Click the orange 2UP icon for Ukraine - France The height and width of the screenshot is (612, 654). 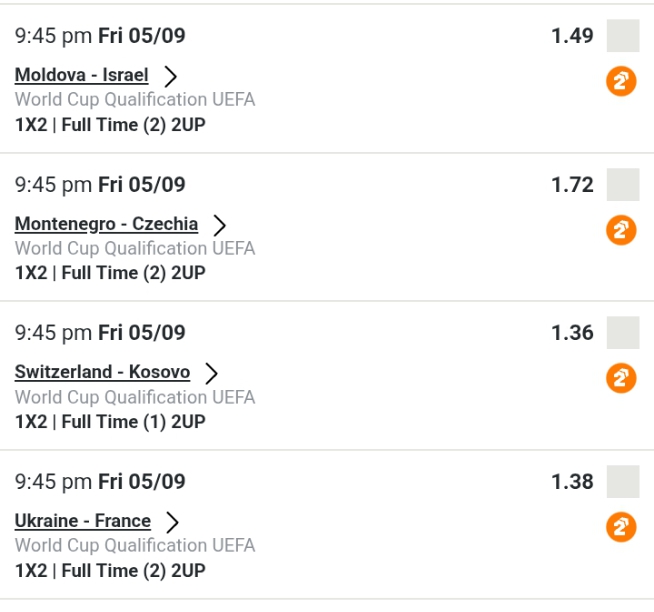(622, 526)
